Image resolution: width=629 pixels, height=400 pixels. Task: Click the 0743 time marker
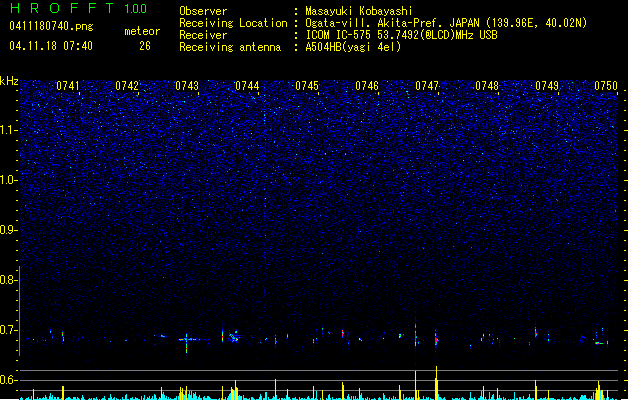coord(187,86)
